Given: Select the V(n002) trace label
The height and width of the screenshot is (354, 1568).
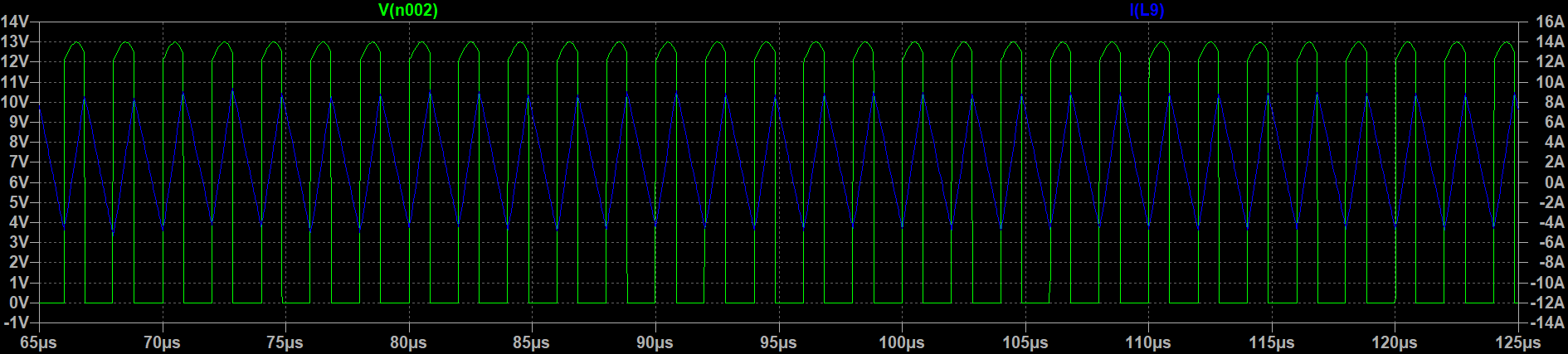Looking at the screenshot, I should 407,10.
